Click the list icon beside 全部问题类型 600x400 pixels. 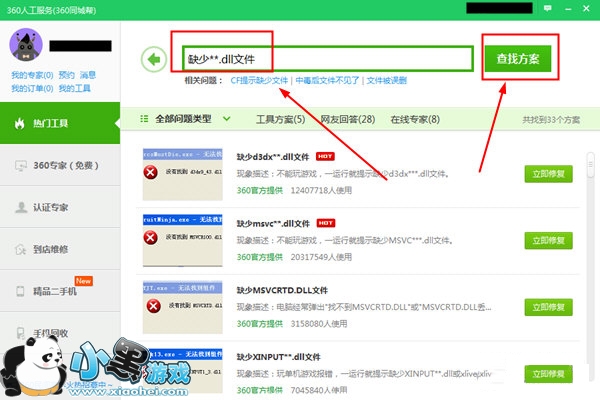[x=144, y=119]
